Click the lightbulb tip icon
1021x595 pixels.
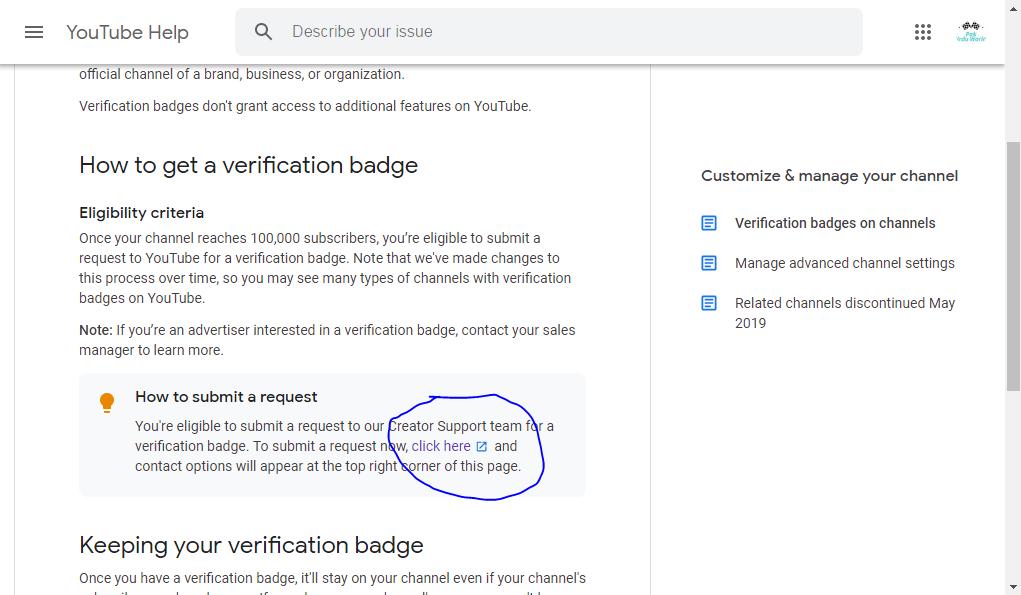pyautogui.click(x=107, y=402)
